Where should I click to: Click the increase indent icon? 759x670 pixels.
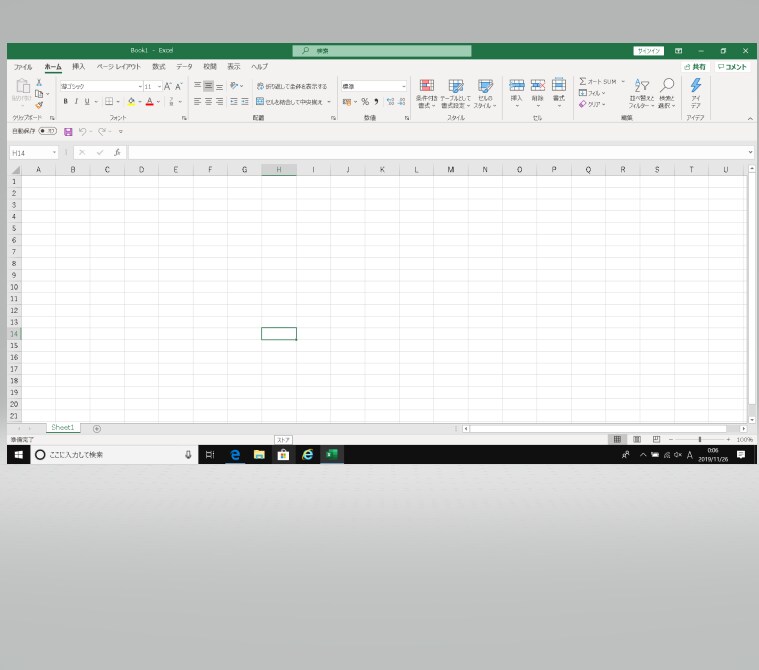pyautogui.click(x=245, y=101)
